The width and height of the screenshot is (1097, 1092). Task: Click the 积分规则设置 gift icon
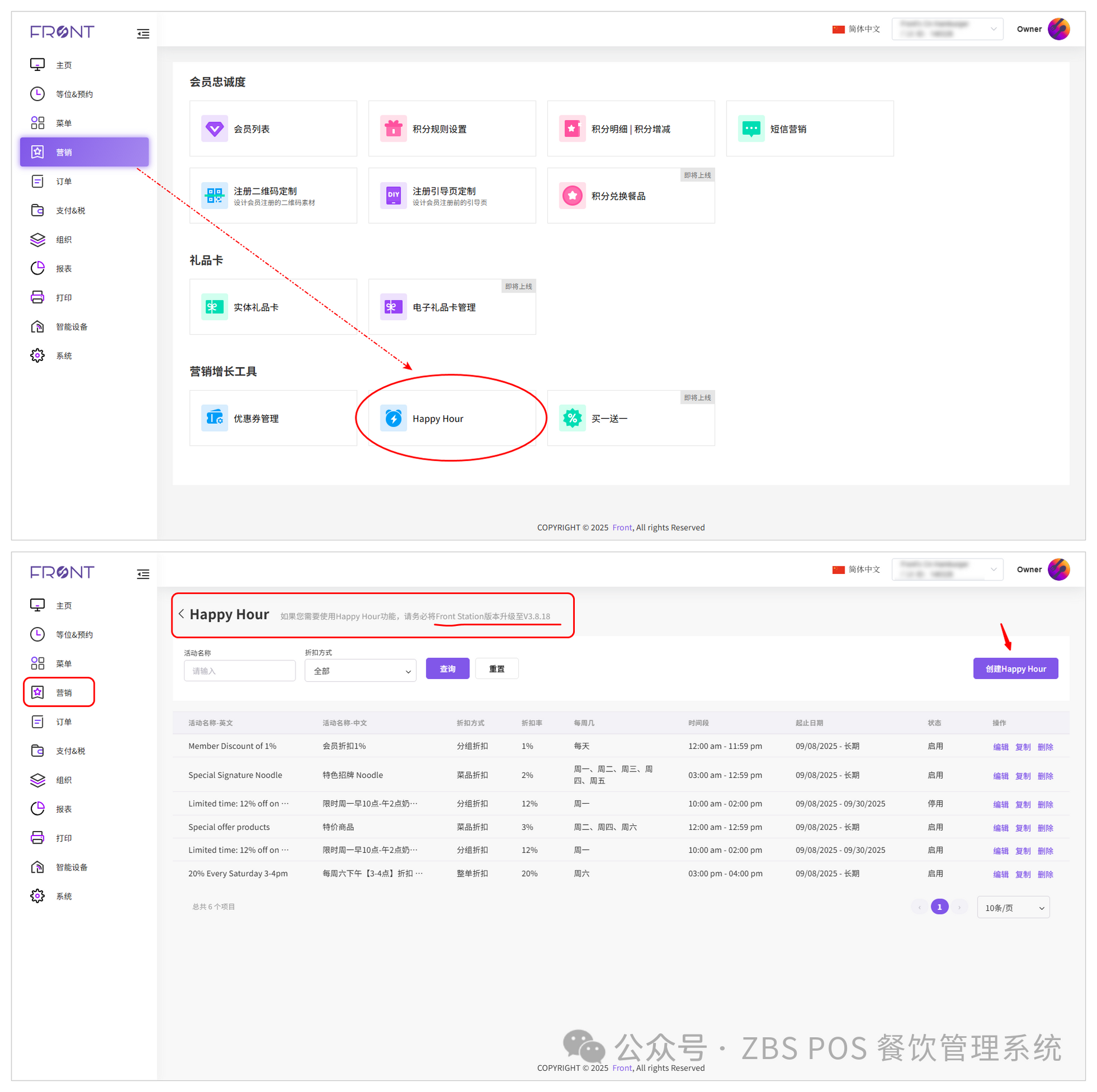[x=393, y=129]
